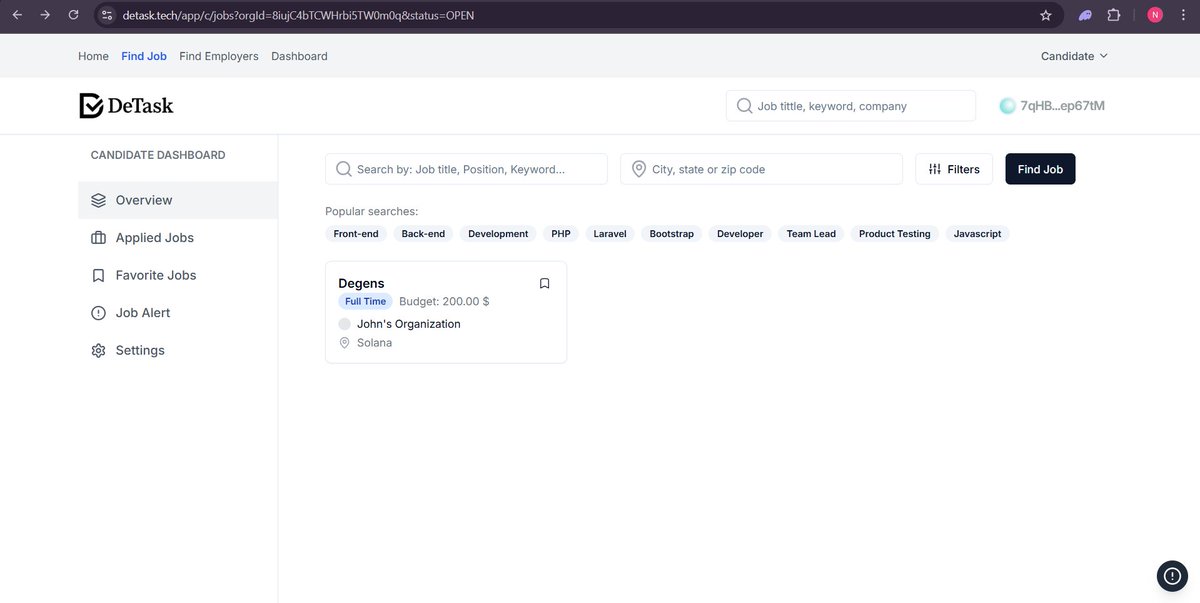The image size is (1200, 603).
Task: Select the Developer popular search tag
Action: coord(740,234)
